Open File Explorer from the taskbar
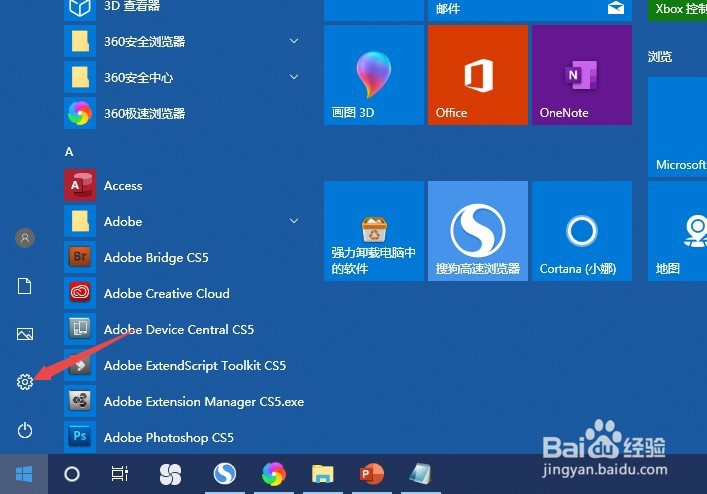The height and width of the screenshot is (494, 707). 322,474
